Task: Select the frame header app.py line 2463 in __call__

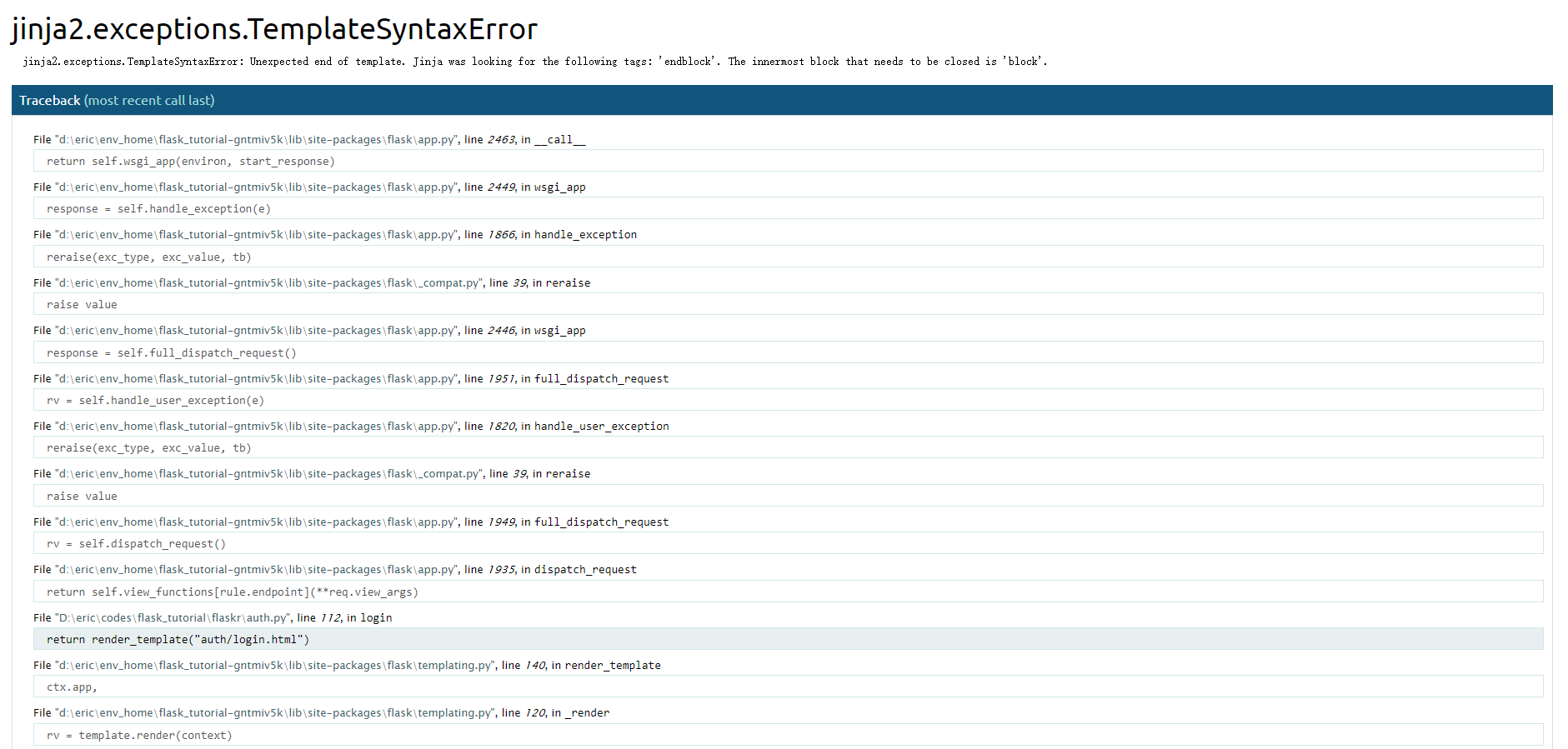Action: (309, 139)
